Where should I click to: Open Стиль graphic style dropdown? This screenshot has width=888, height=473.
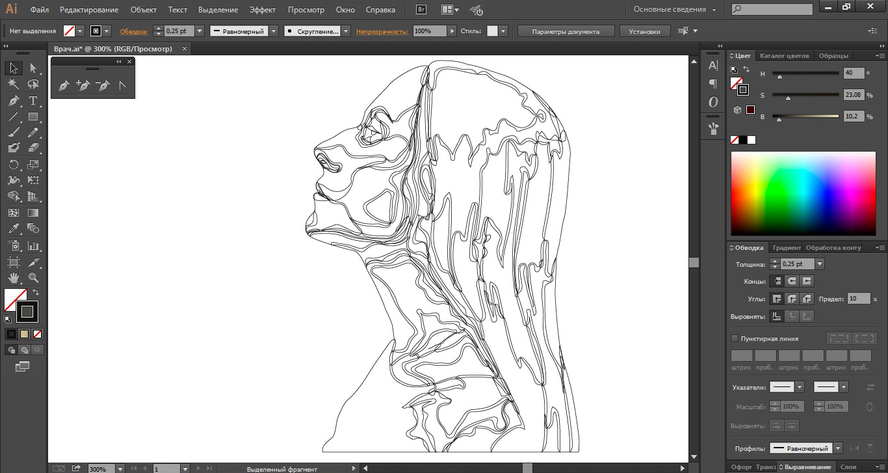click(x=503, y=31)
